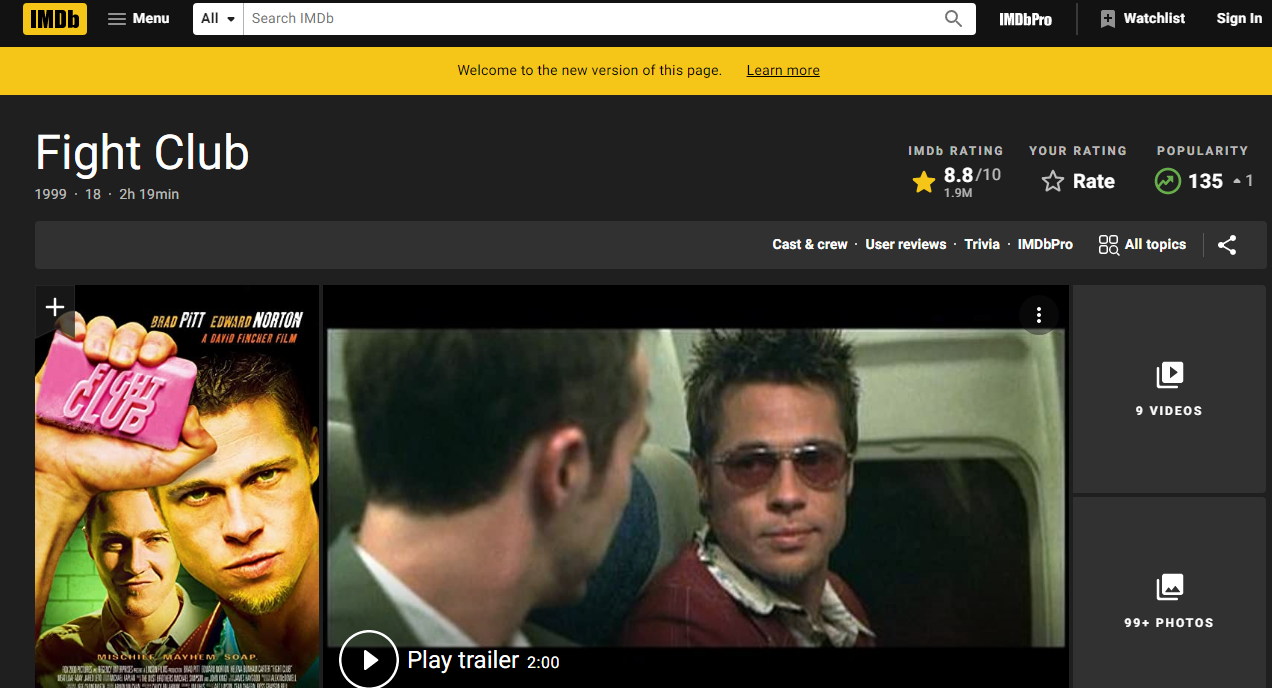Open the 9 Videos tile

coord(1169,389)
